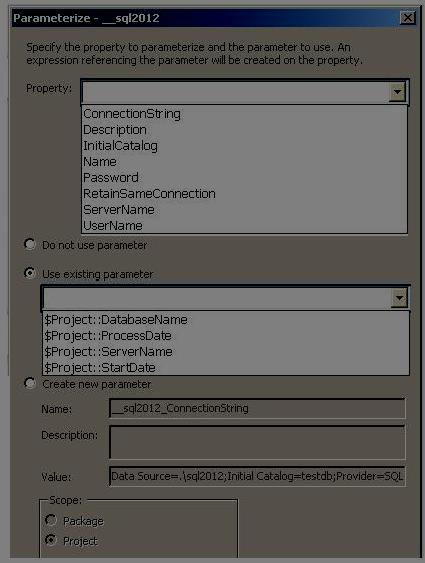This screenshot has width=425, height=563.
Task: Select Create new parameter radio button
Action: click(30, 383)
